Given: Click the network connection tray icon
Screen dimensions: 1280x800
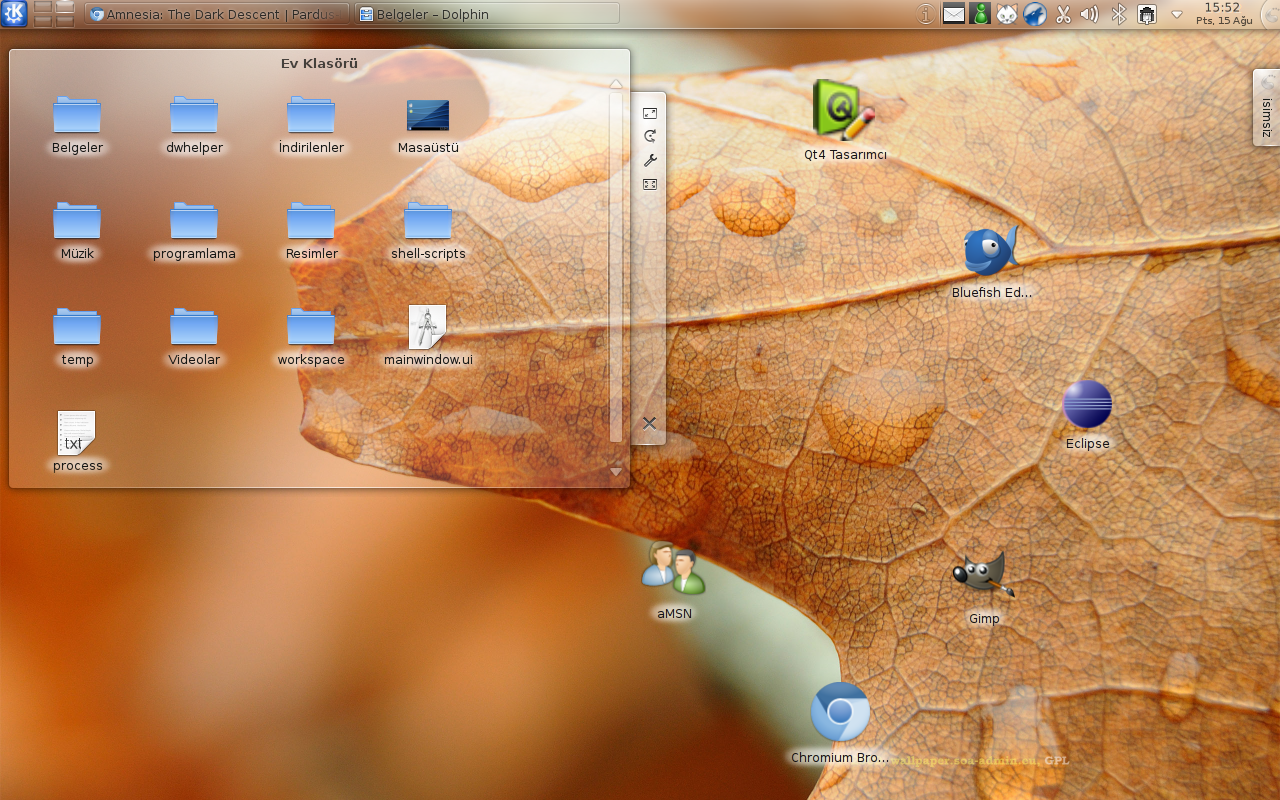Looking at the screenshot, I should 1147,14.
